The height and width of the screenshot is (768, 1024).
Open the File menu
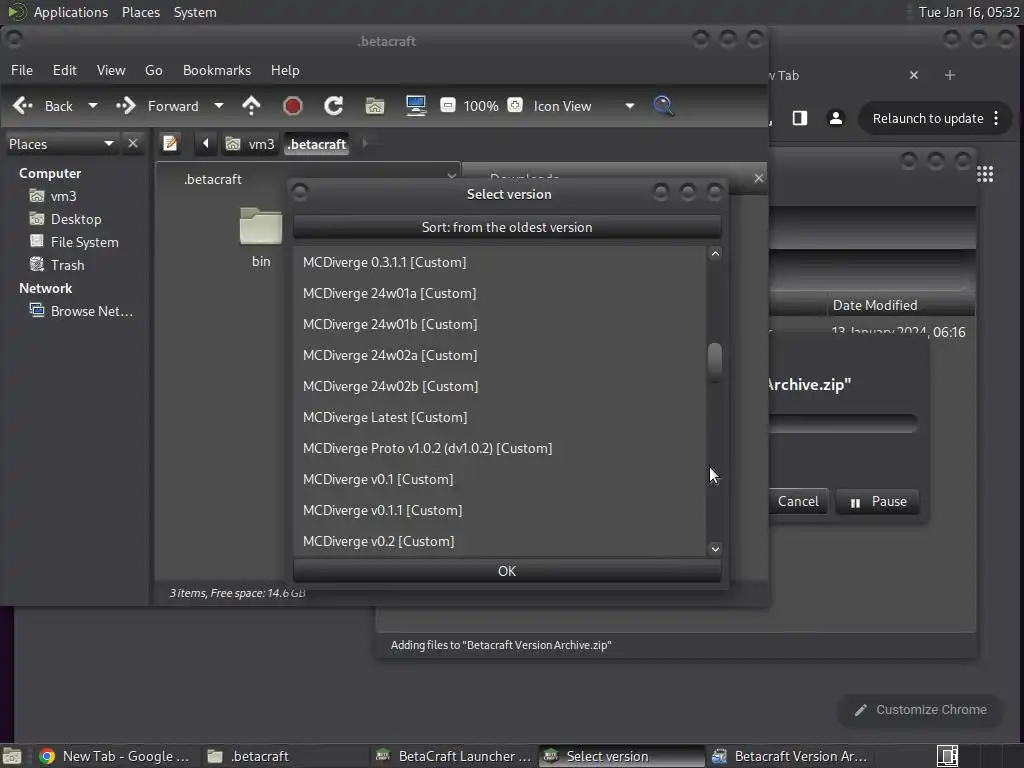click(x=22, y=70)
